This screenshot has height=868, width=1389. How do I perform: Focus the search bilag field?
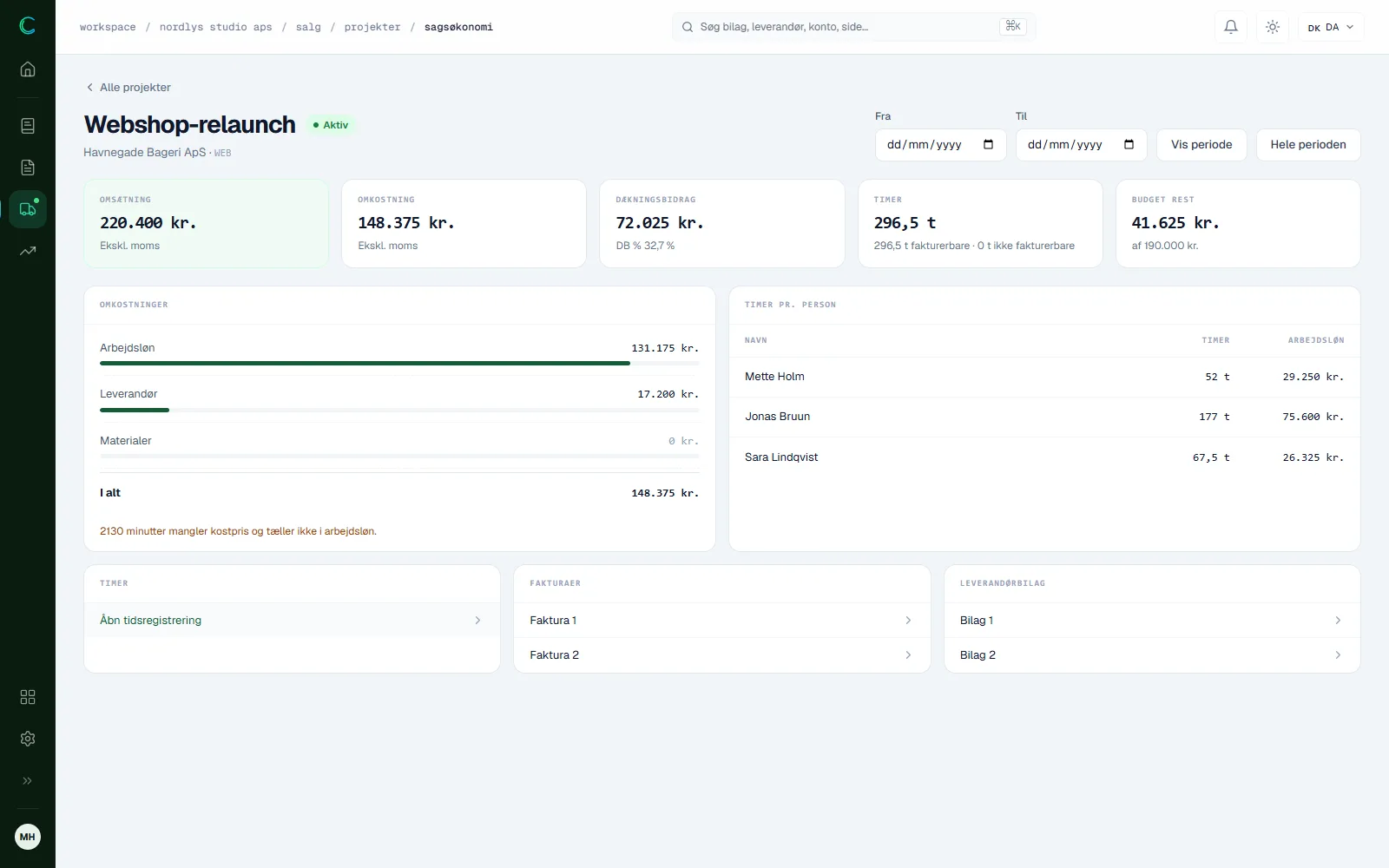tap(853, 27)
